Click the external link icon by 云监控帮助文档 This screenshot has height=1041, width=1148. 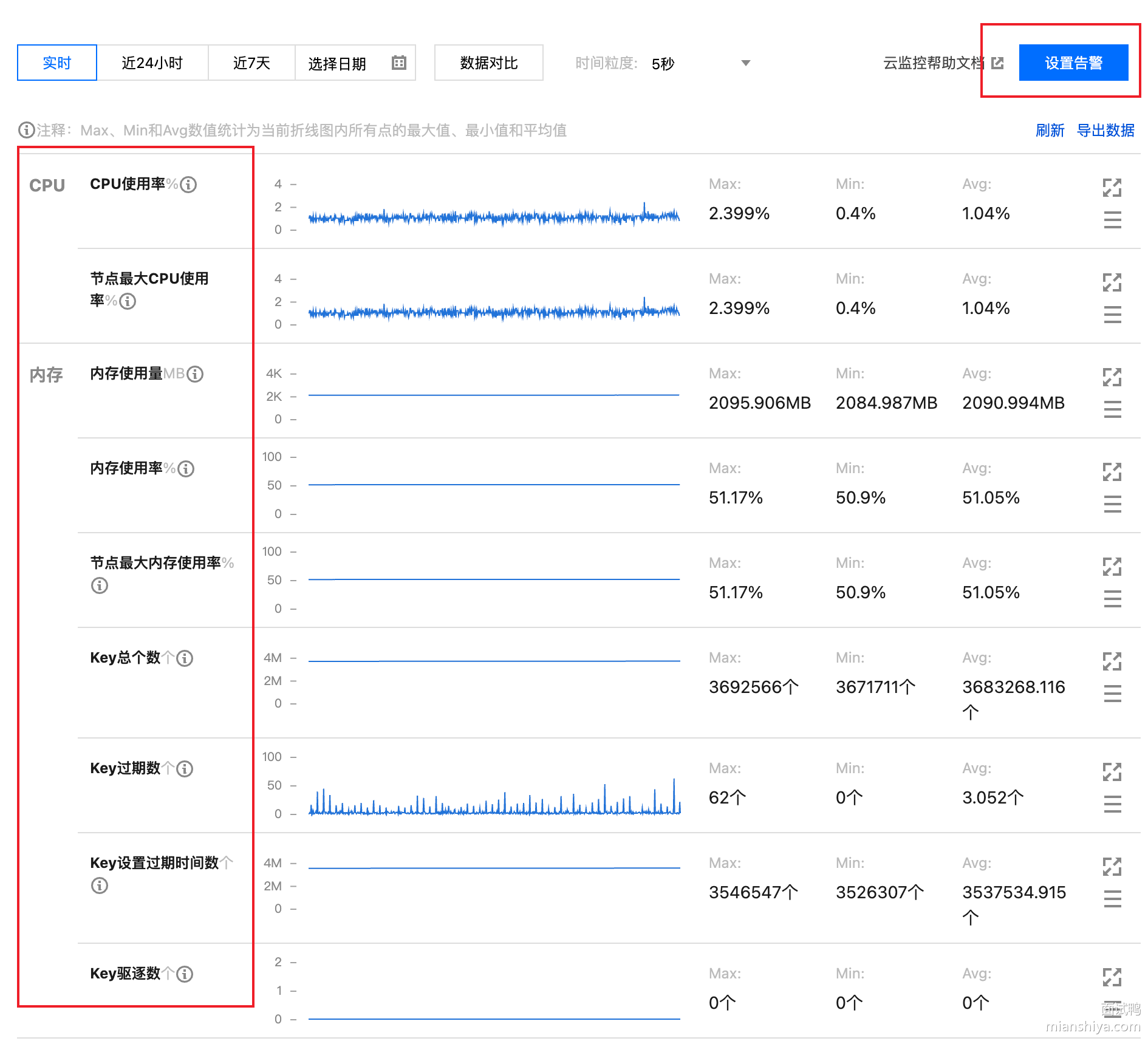[x=997, y=63]
